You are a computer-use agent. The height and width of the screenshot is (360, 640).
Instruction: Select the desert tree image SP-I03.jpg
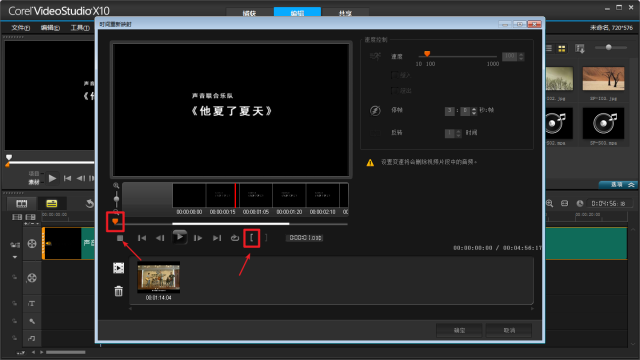tap(603, 79)
